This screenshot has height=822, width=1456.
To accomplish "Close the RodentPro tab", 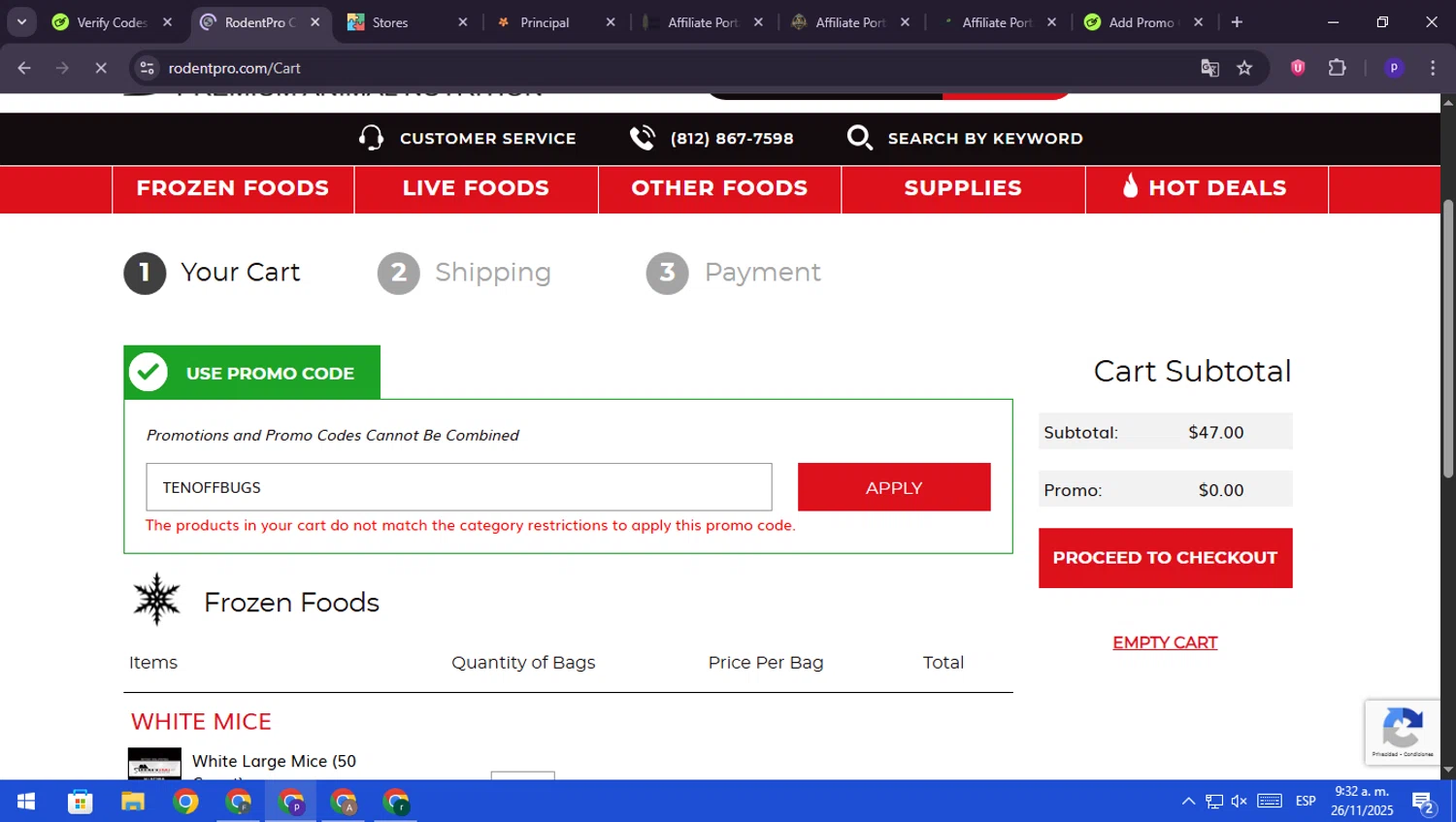I will pyautogui.click(x=315, y=22).
